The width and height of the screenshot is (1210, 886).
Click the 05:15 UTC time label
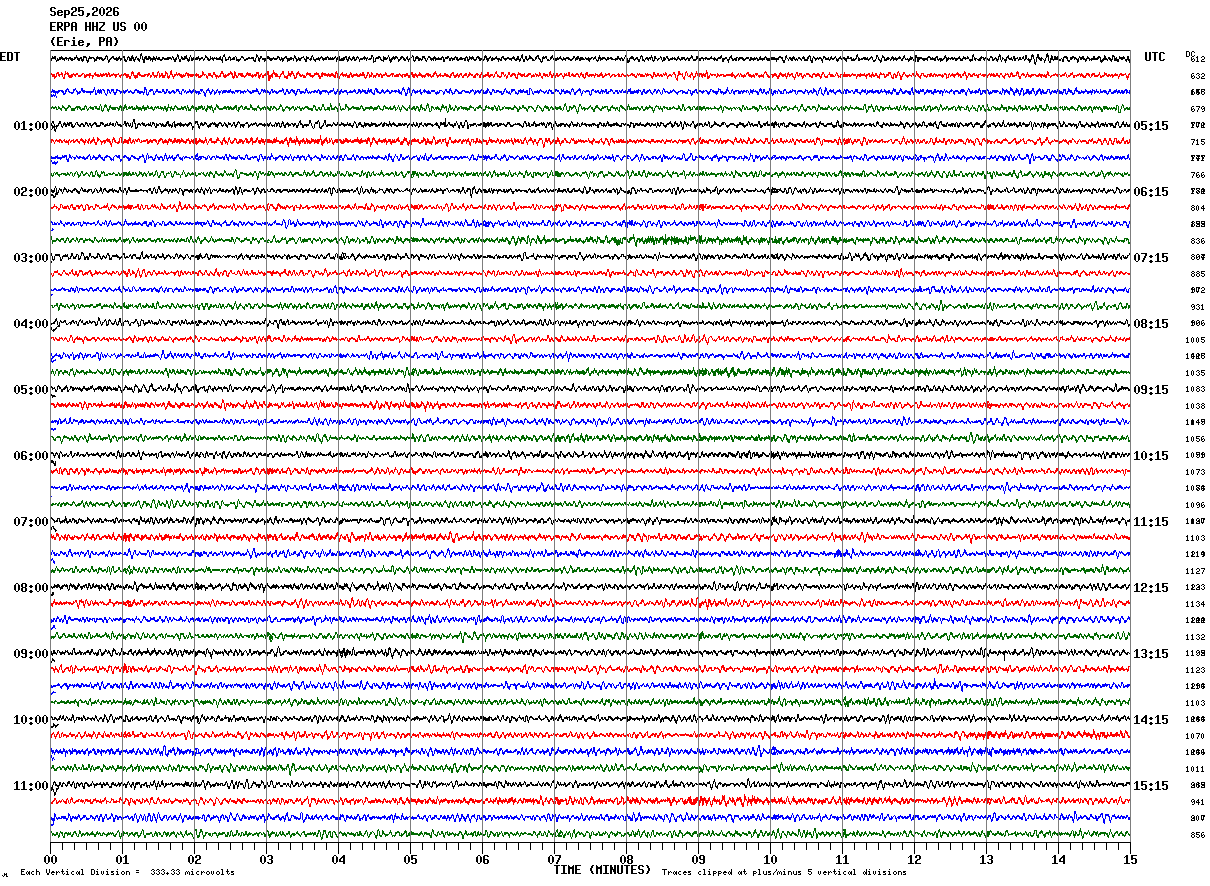[x=1151, y=126]
